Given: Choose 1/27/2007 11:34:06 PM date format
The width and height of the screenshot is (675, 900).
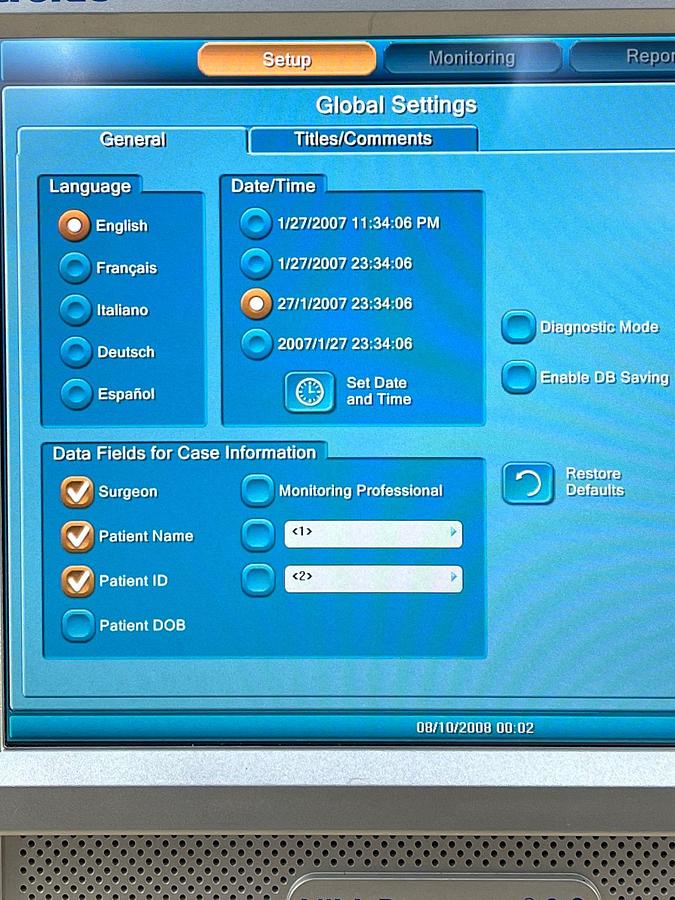Looking at the screenshot, I should (255, 223).
